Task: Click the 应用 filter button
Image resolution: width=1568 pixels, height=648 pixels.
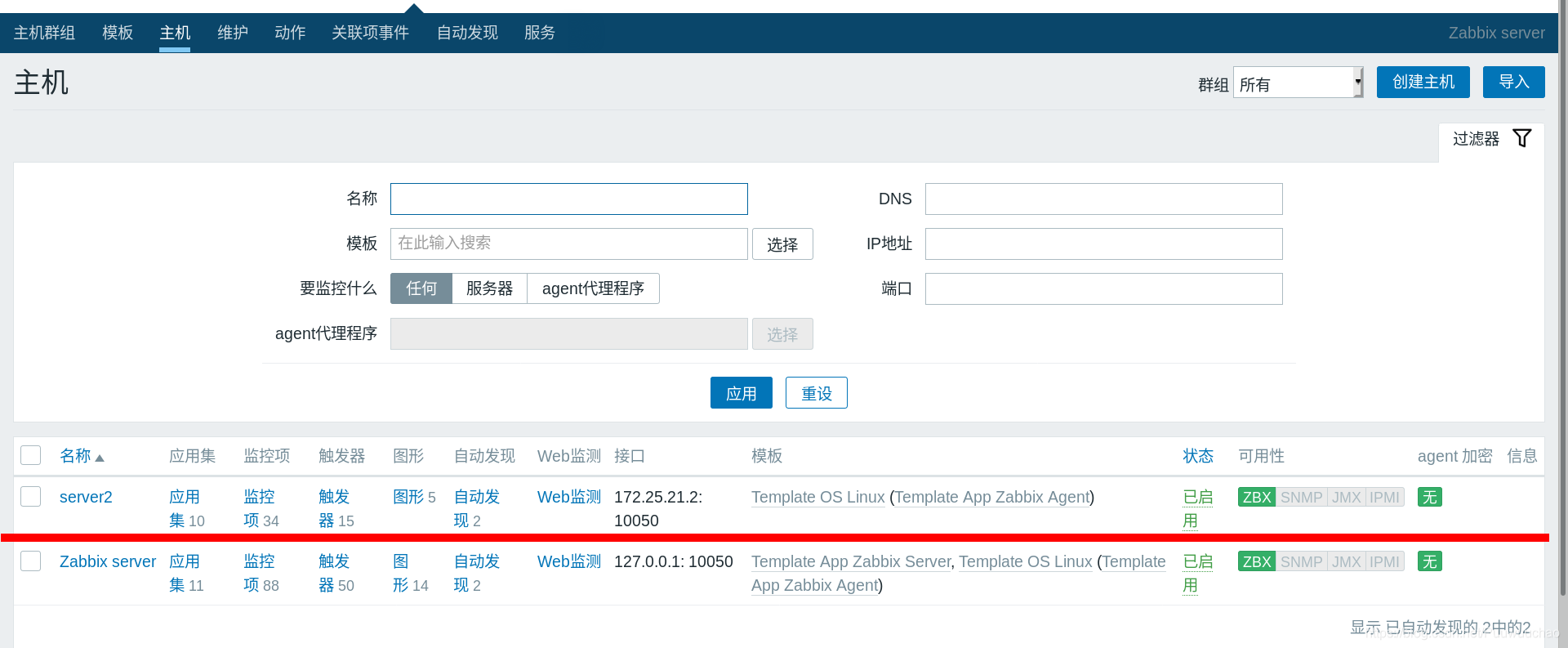Action: [742, 393]
